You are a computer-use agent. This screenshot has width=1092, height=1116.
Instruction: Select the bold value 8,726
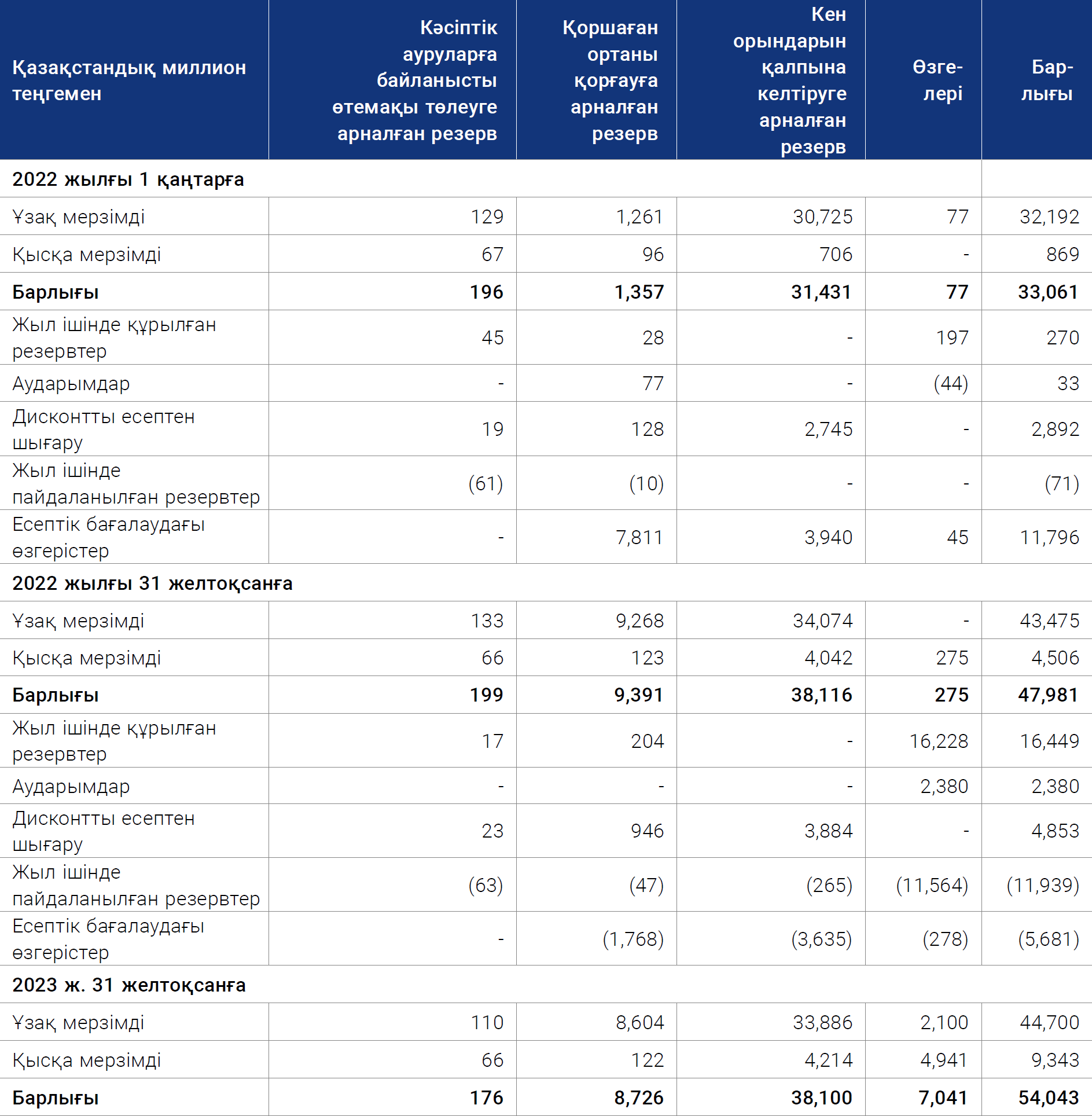pyautogui.click(x=639, y=1098)
